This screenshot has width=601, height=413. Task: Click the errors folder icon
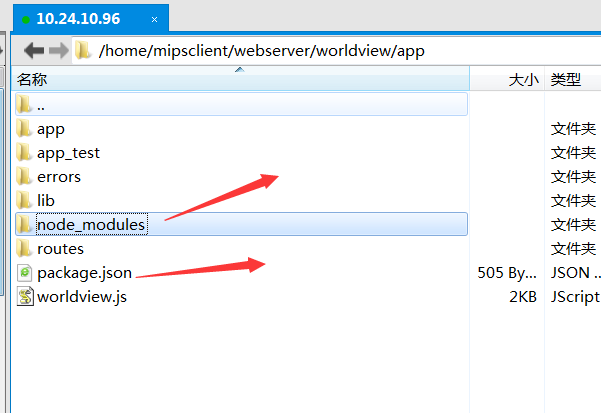click(24, 176)
